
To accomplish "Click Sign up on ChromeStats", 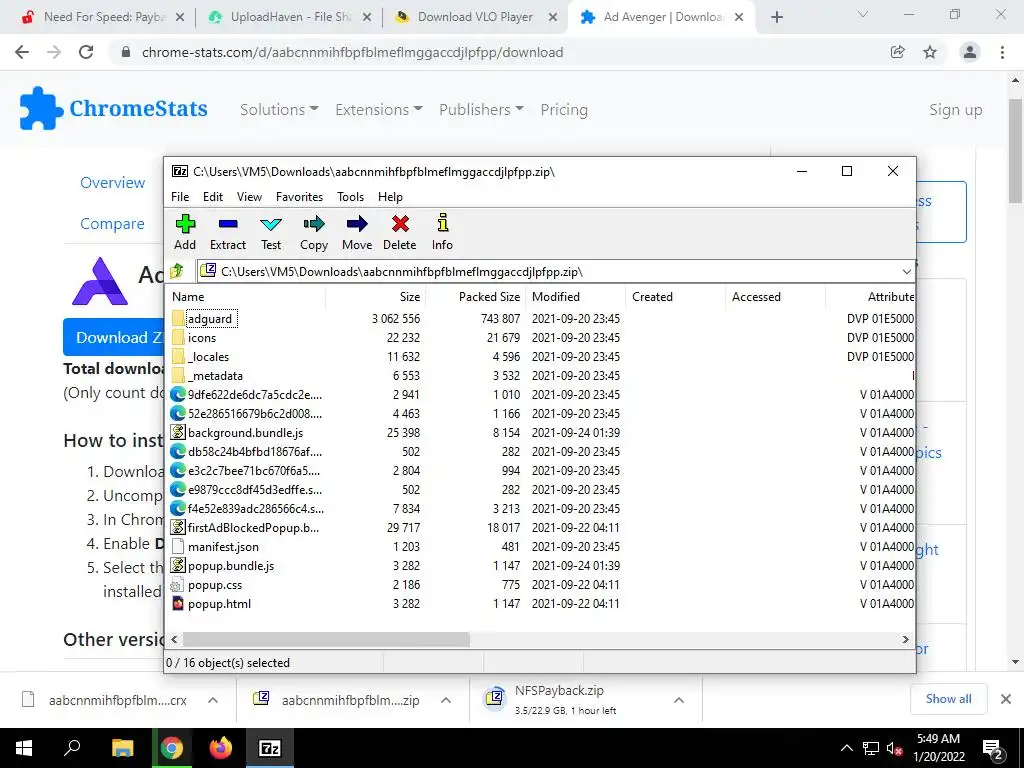I will tap(955, 110).
